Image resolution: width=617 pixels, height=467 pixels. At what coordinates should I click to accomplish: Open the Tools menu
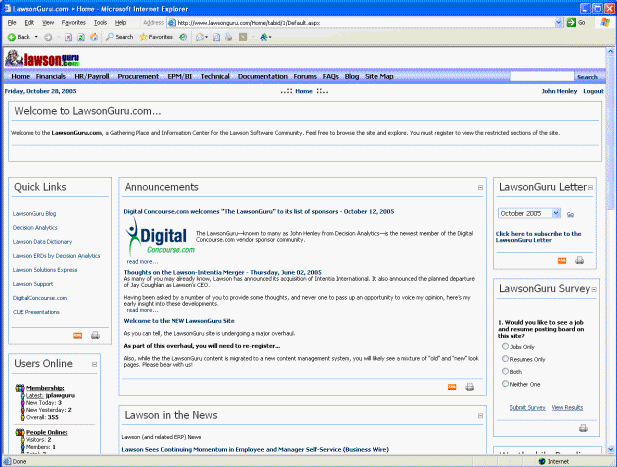coord(100,23)
